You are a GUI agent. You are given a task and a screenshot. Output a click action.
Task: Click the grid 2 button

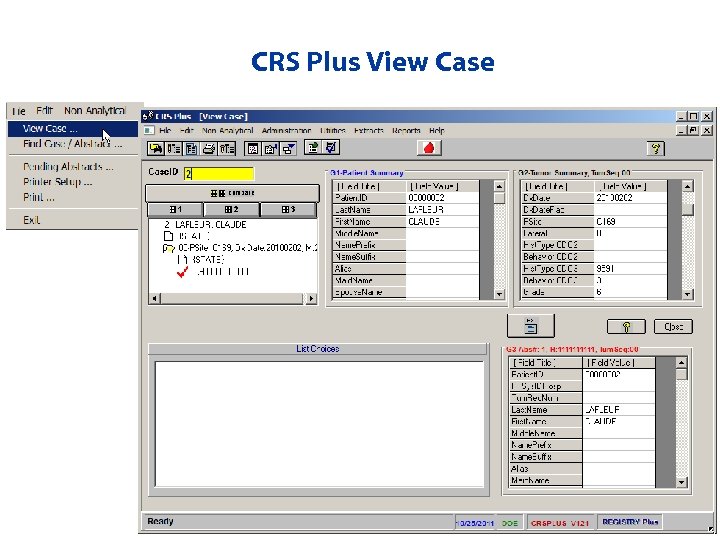click(x=231, y=209)
